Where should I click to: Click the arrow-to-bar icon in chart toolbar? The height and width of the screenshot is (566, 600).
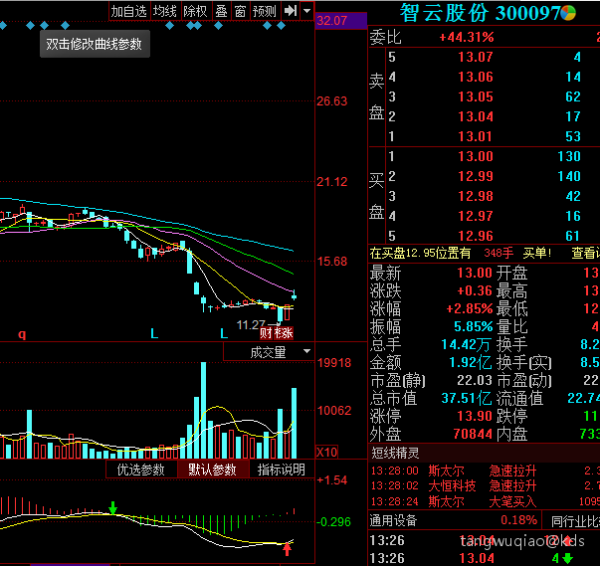(x=289, y=11)
